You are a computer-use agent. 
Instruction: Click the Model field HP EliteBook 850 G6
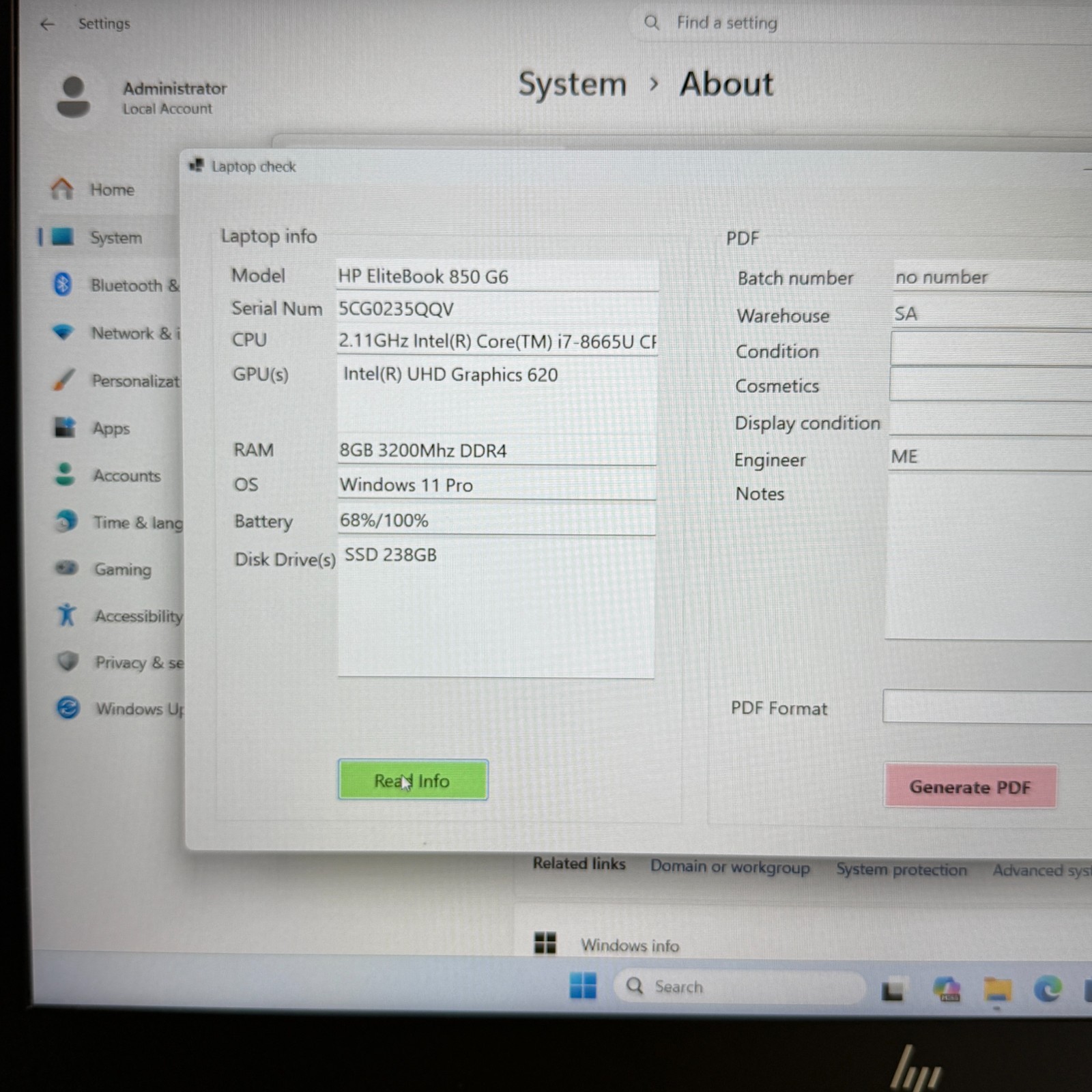498,276
